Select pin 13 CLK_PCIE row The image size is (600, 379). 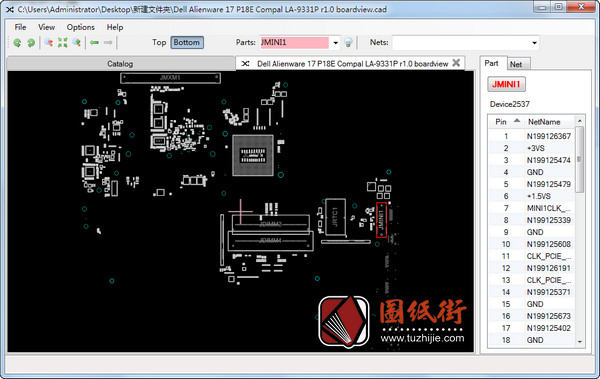point(532,280)
